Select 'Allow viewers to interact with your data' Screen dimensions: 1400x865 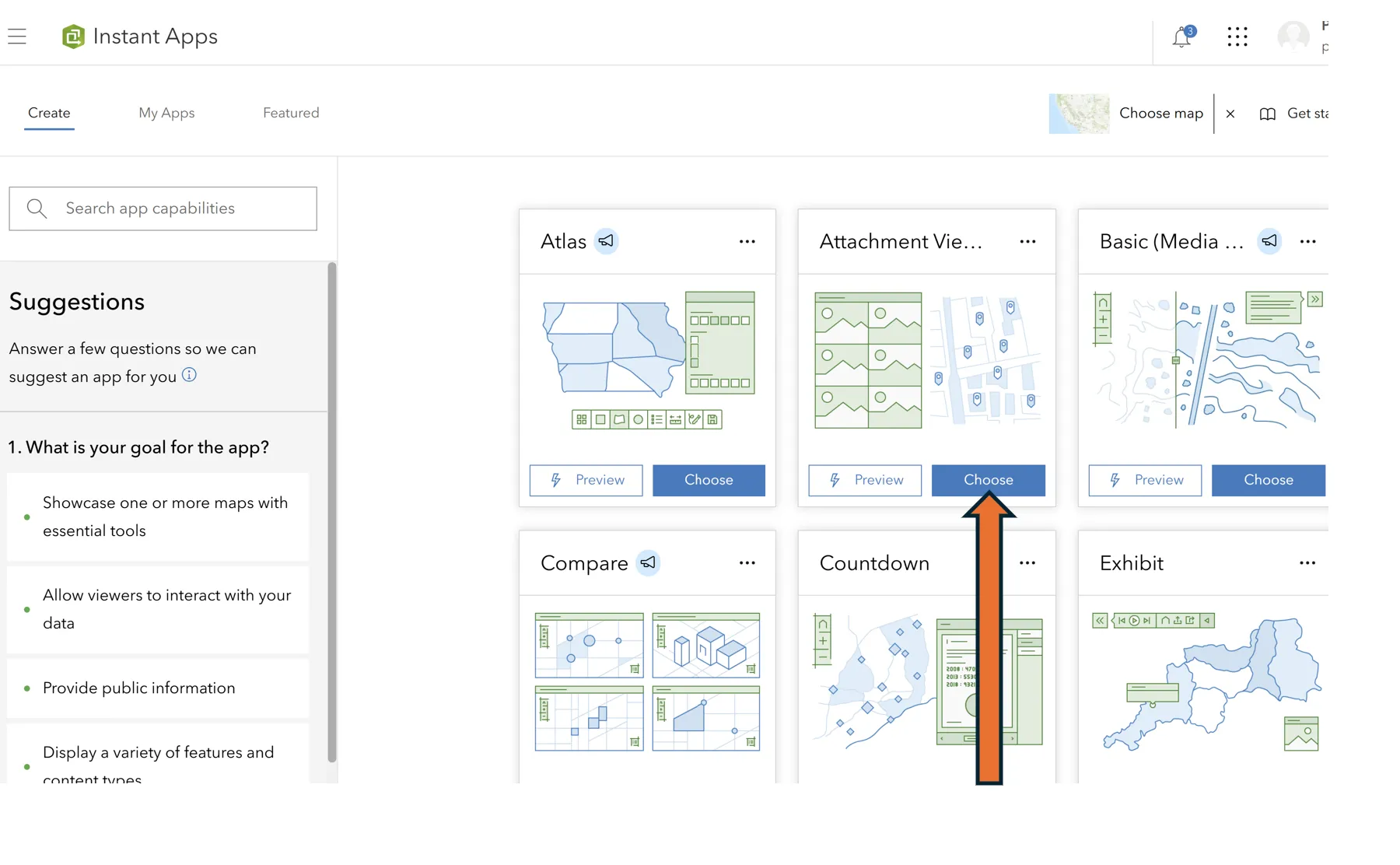[x=166, y=609]
